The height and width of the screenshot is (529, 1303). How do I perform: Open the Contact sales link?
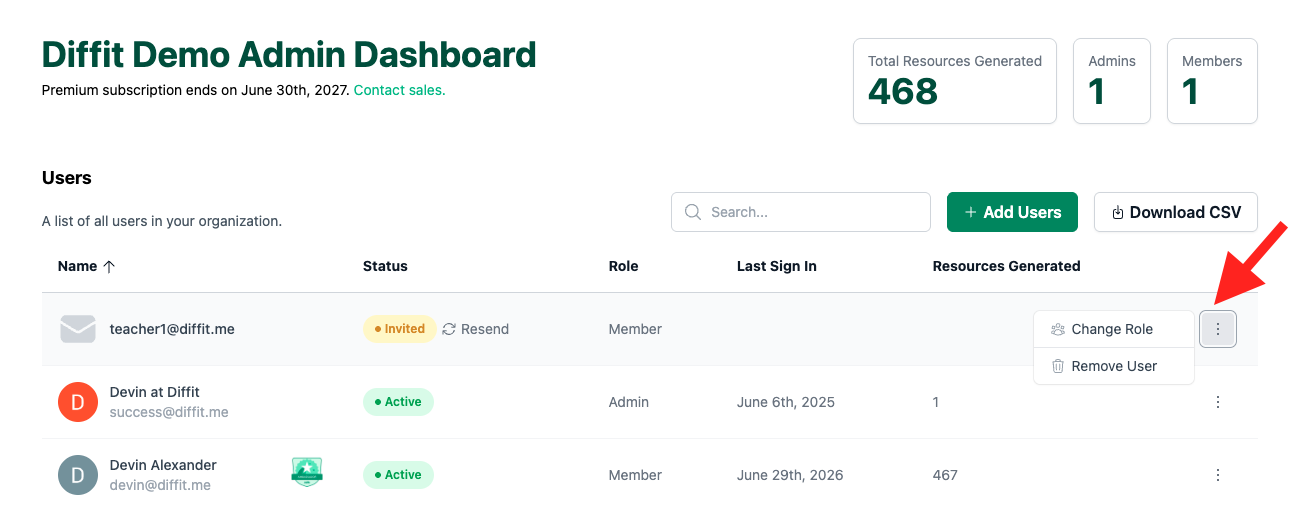(x=399, y=90)
